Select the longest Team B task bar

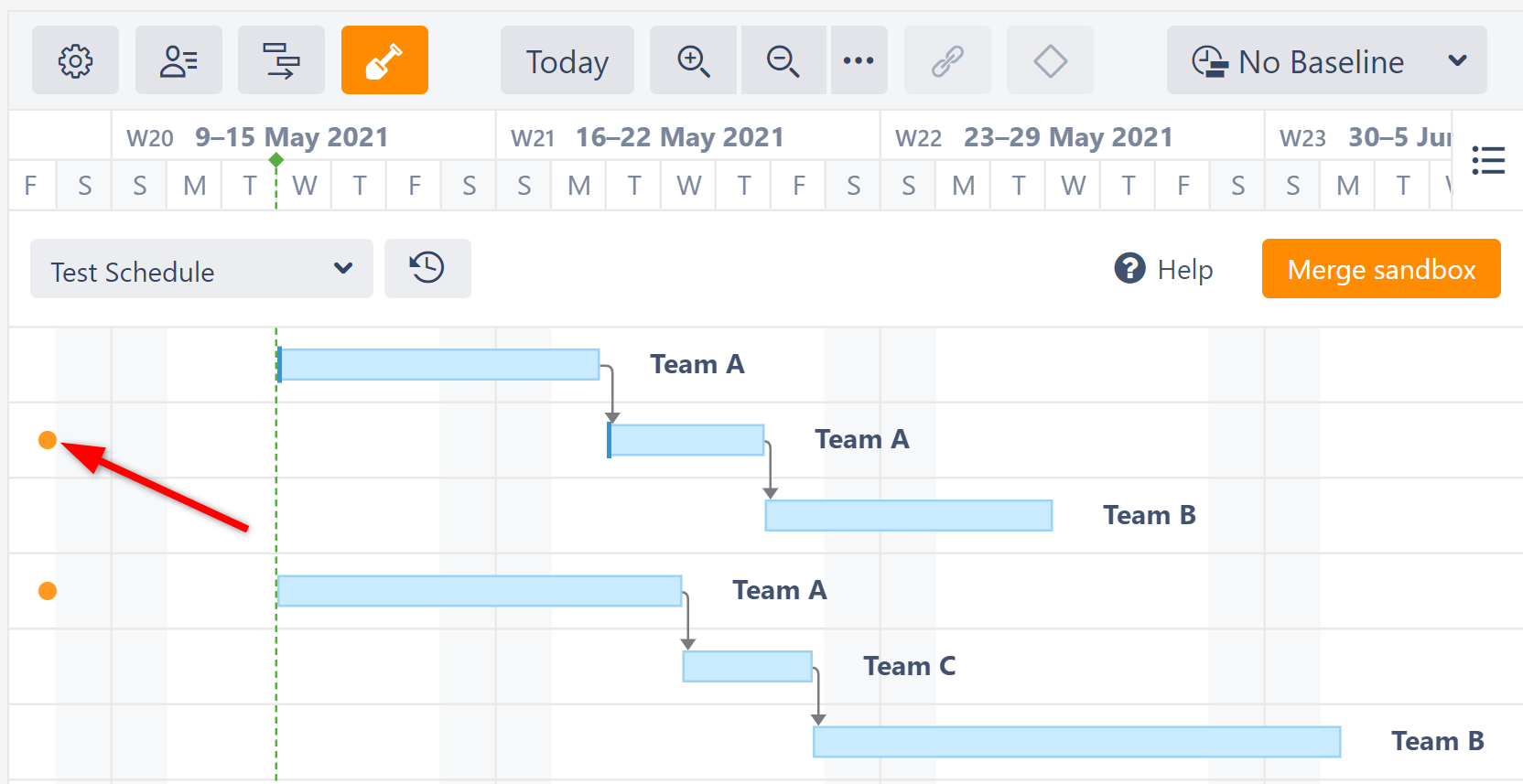point(1076,742)
